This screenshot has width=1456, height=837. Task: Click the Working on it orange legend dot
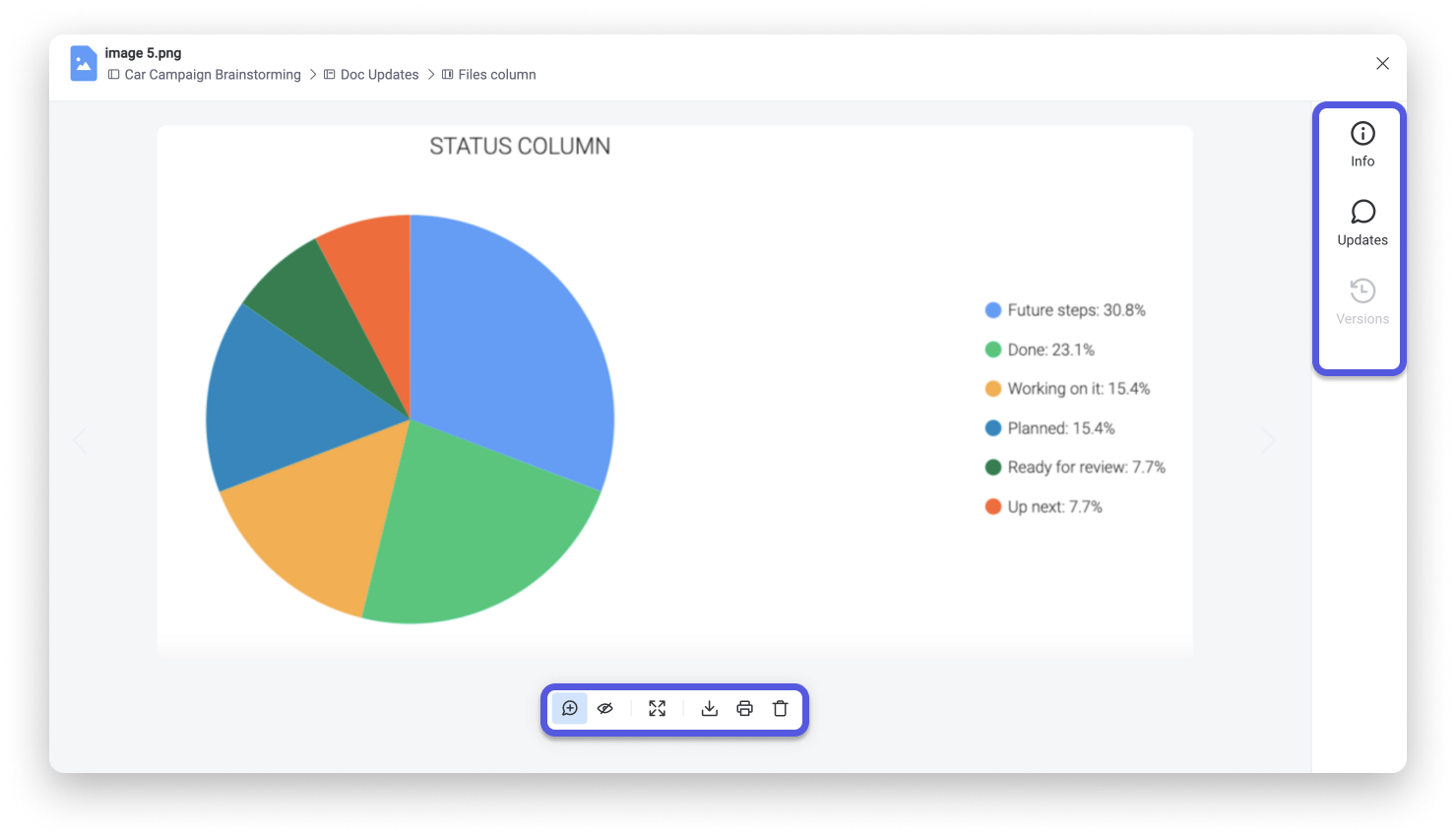[993, 389]
